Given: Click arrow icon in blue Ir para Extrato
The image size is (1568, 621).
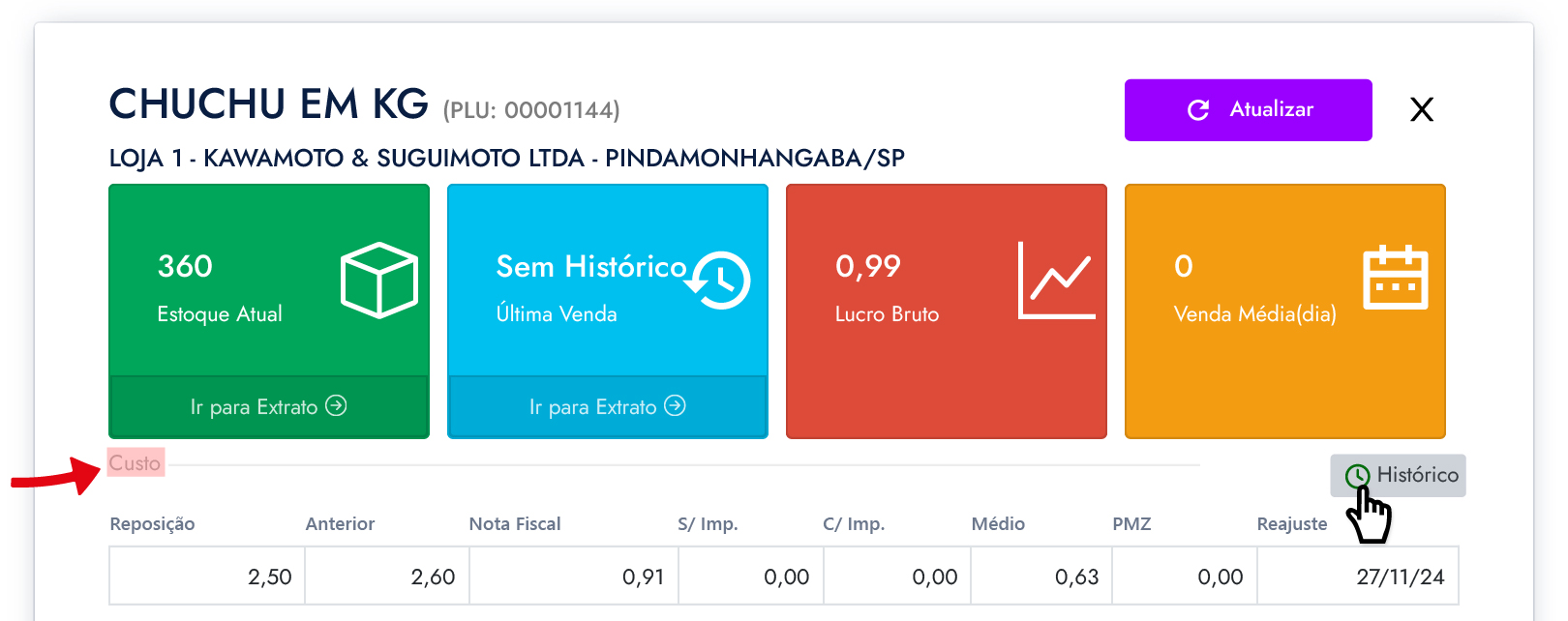Looking at the screenshot, I should (x=675, y=406).
